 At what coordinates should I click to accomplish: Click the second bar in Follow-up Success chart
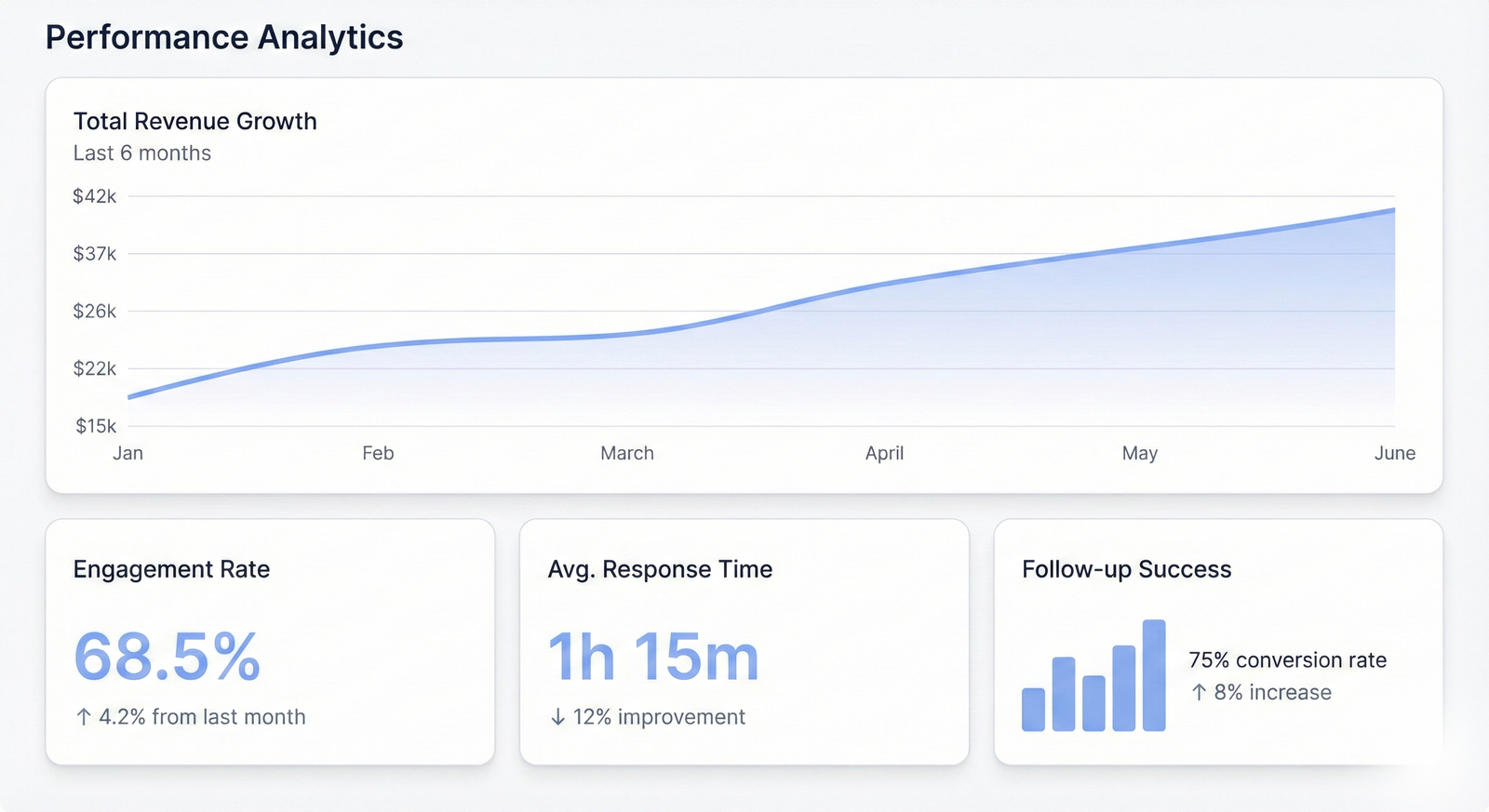[1064, 694]
